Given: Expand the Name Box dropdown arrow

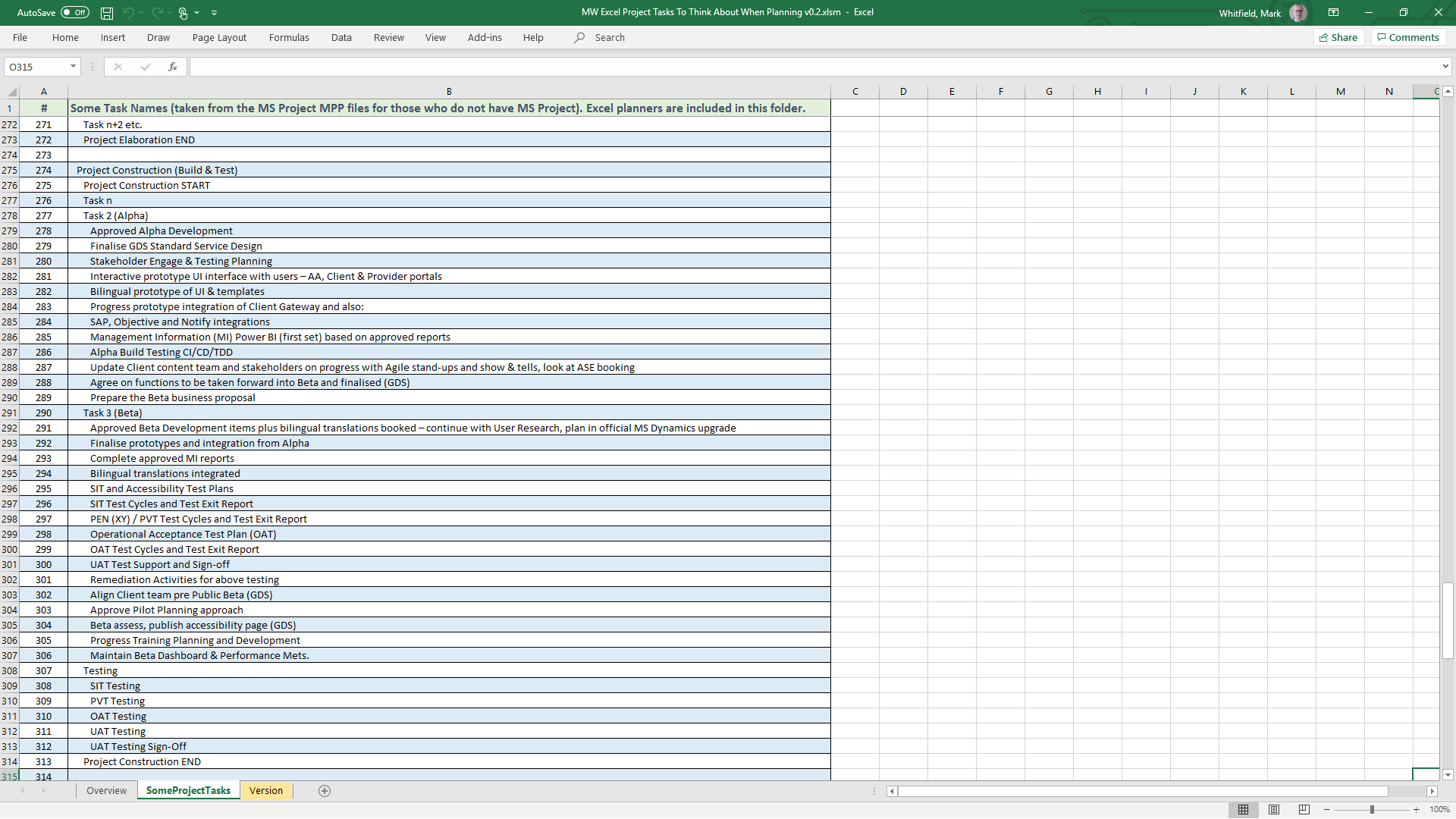Looking at the screenshot, I should click(x=73, y=67).
